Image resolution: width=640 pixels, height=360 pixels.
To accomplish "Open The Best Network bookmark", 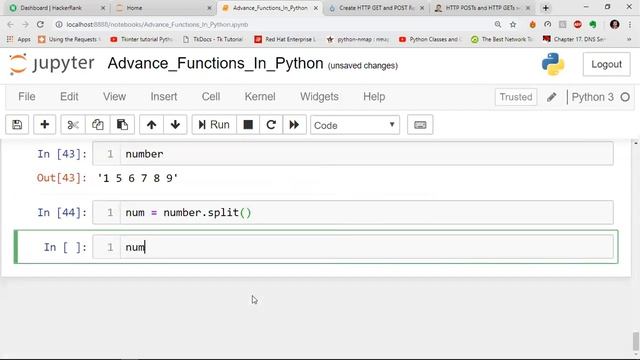I will (x=502, y=39).
